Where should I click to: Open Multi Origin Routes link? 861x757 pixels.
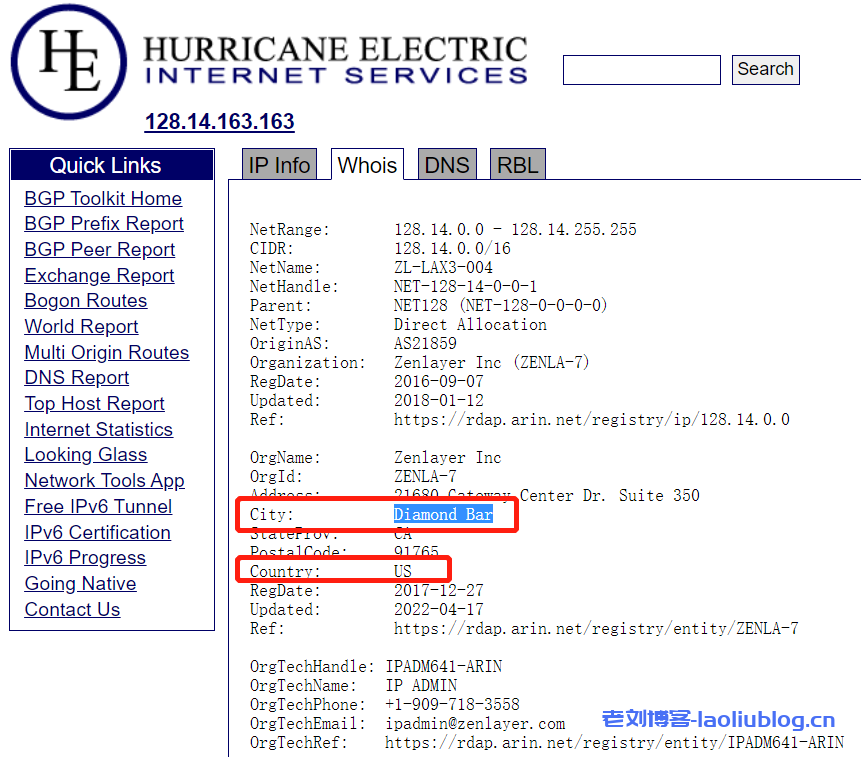pos(106,353)
